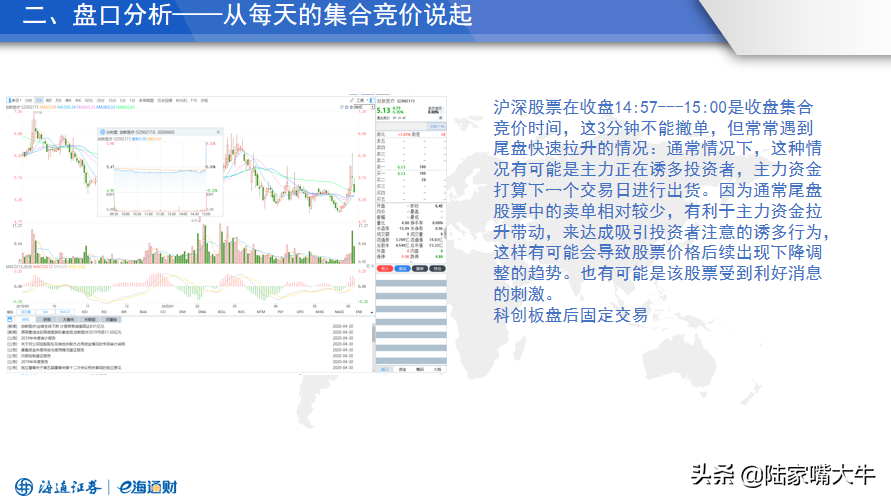Select the ROC indicator
This screenshot has height=501, width=891.
[x=242, y=312]
